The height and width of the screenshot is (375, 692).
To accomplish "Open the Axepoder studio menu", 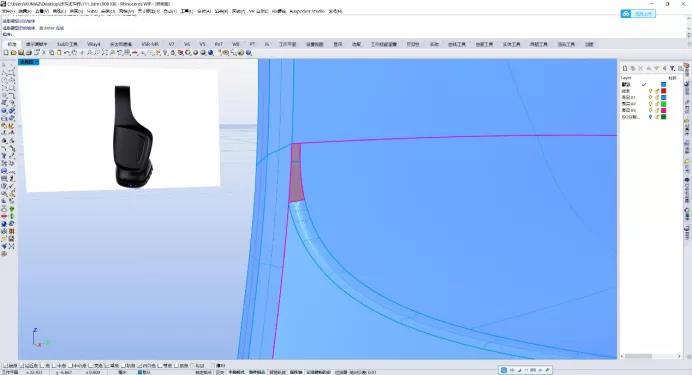I will (x=307, y=11).
